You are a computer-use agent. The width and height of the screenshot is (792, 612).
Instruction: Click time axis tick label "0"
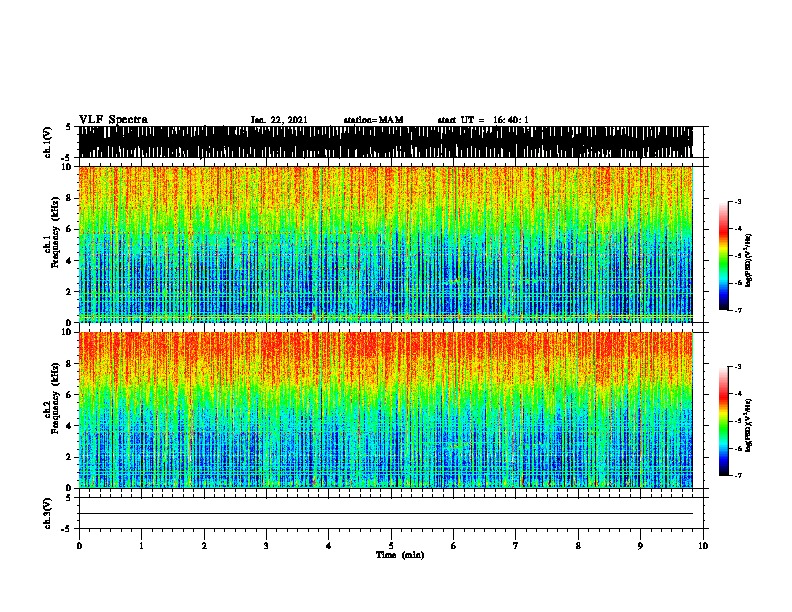79,546
